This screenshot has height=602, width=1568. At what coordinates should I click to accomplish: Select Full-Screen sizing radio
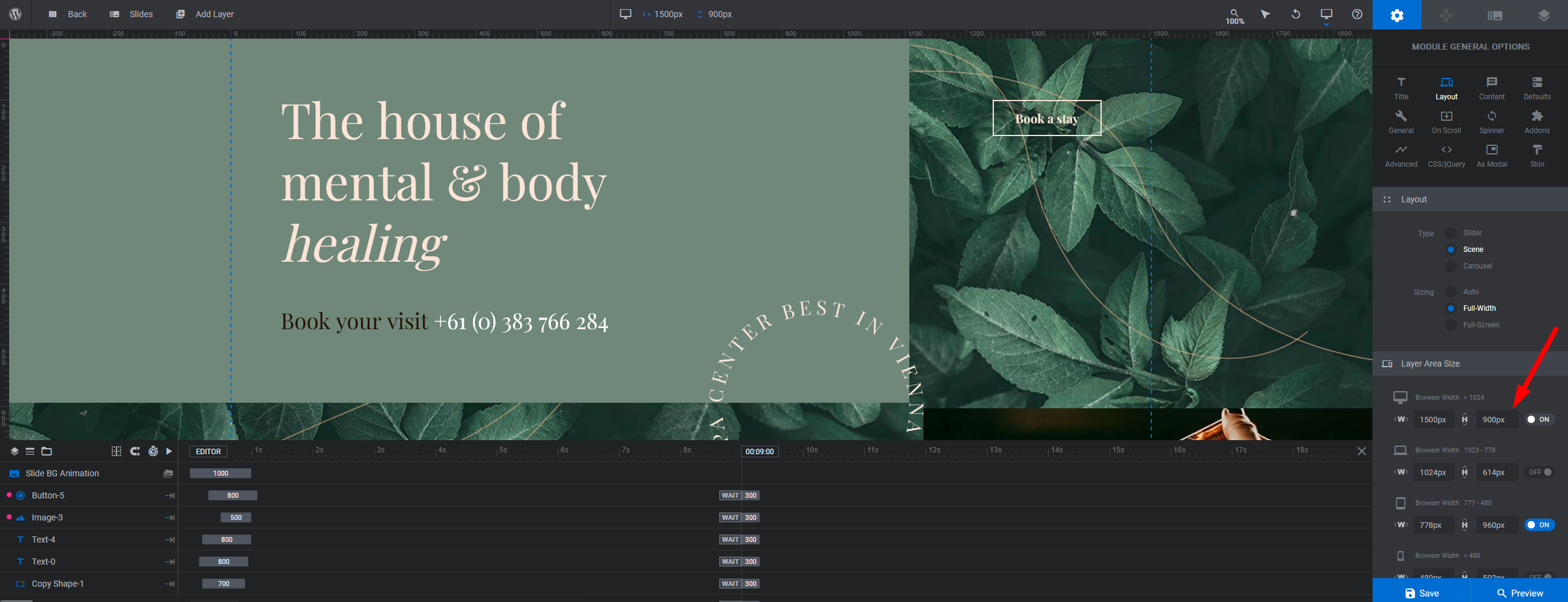pyautogui.click(x=1451, y=325)
